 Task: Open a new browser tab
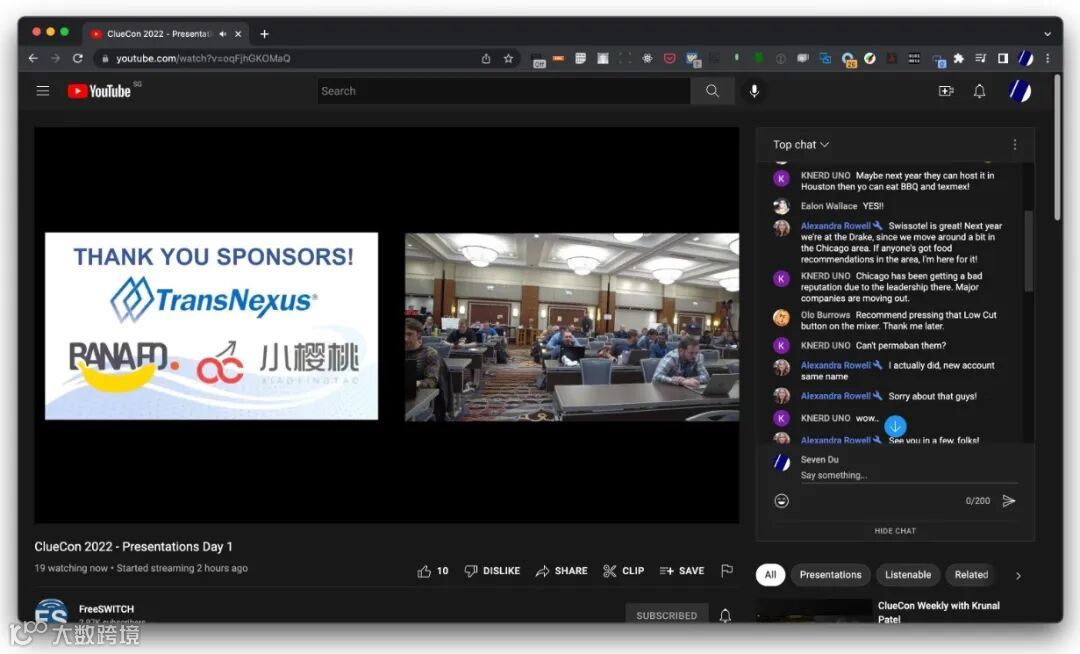tap(264, 34)
